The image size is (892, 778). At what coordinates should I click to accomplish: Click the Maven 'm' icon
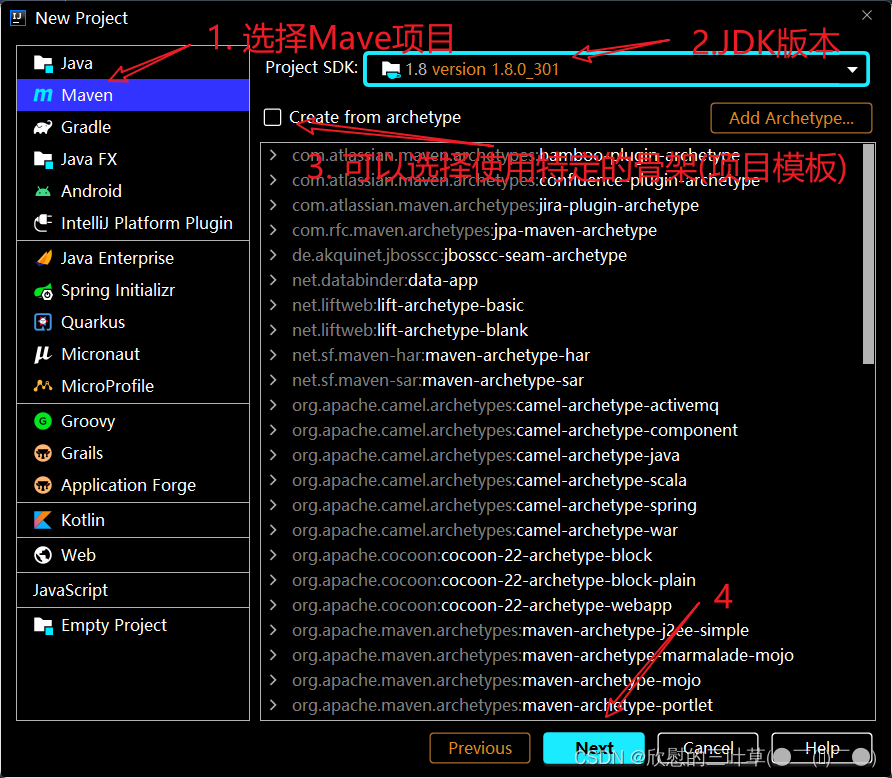tap(43, 95)
